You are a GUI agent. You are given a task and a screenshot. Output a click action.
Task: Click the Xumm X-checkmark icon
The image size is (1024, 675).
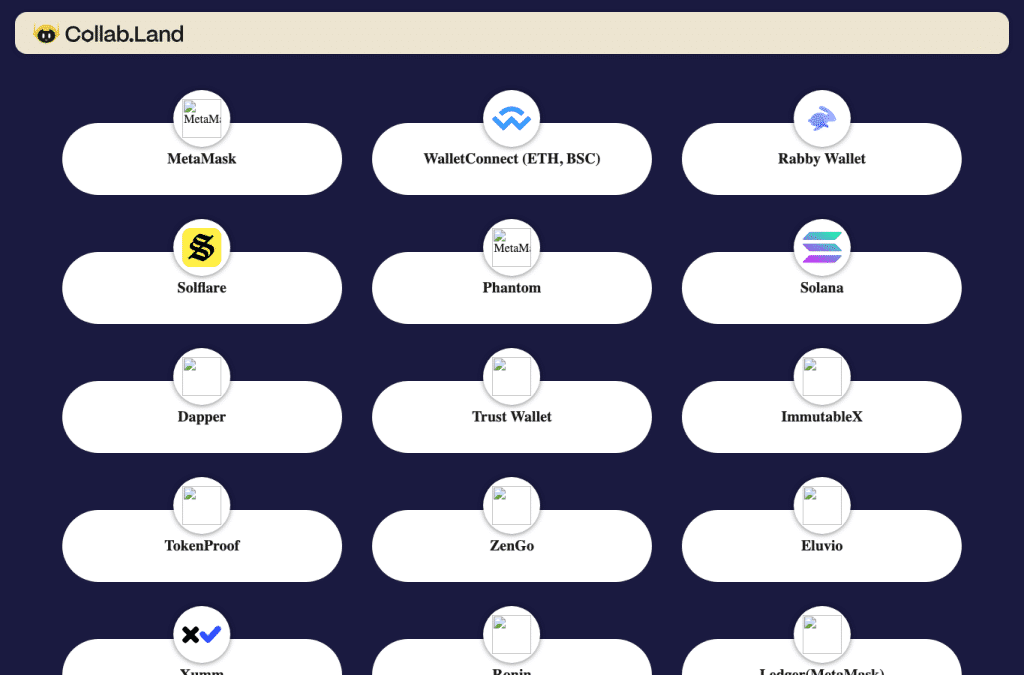click(202, 635)
